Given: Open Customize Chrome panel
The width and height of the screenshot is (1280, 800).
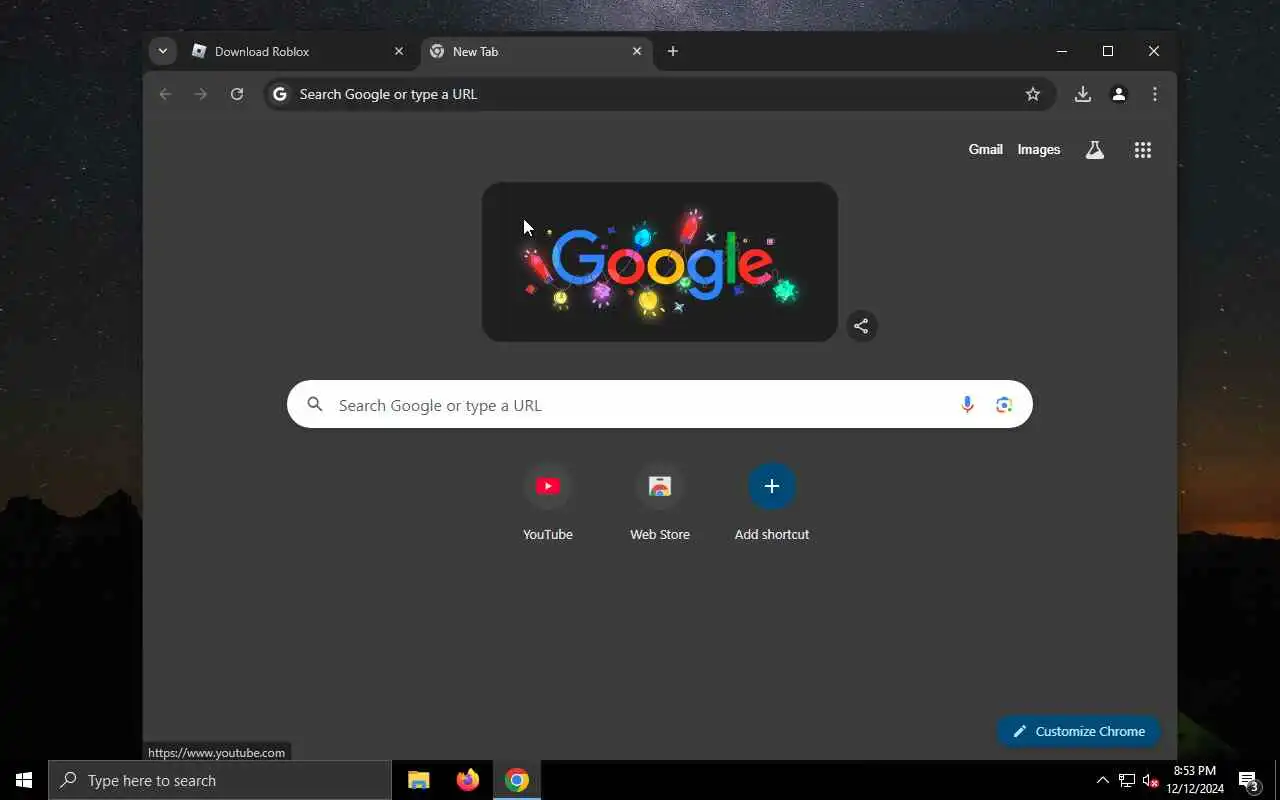Looking at the screenshot, I should point(1078,731).
